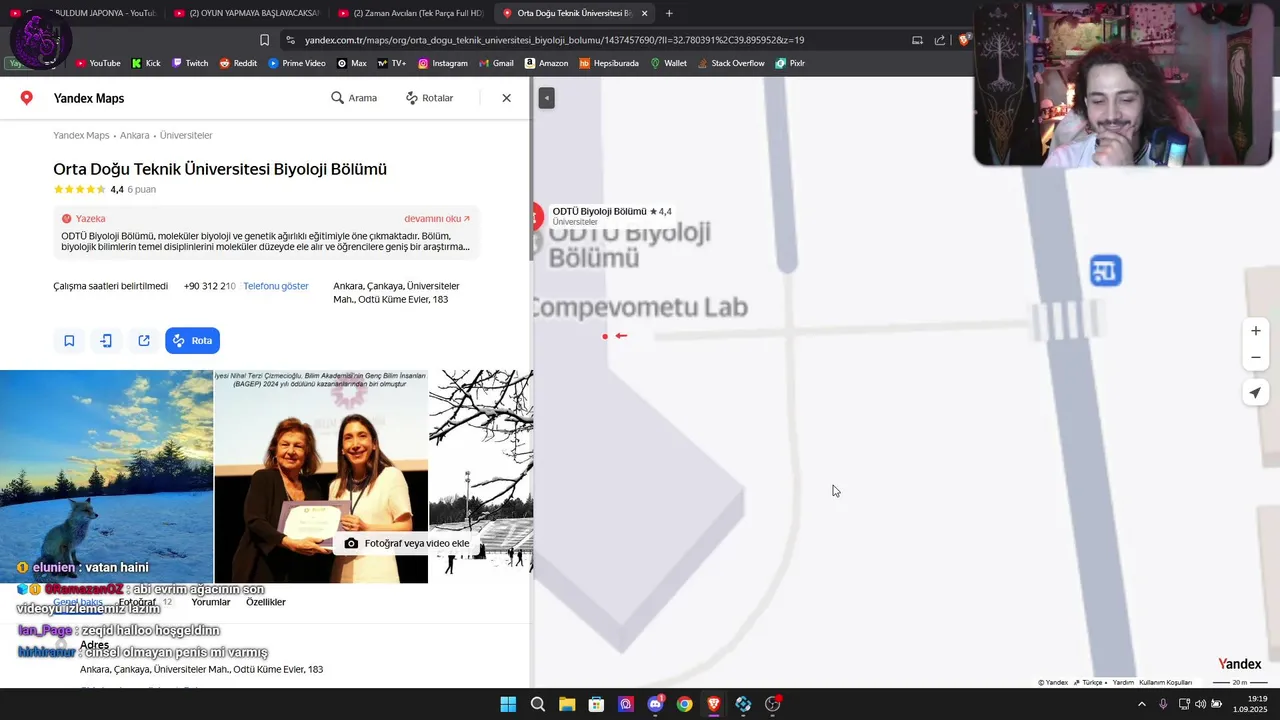Open YouTube bookmark
Viewport: 1280px width, 720px height.
click(98, 63)
